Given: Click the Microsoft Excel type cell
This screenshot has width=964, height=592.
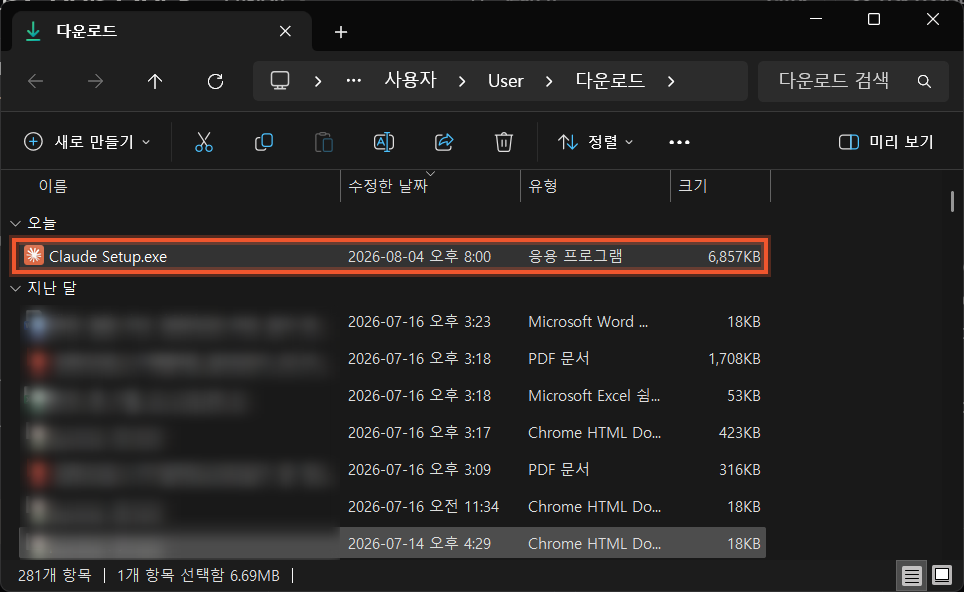Looking at the screenshot, I should point(594,395).
